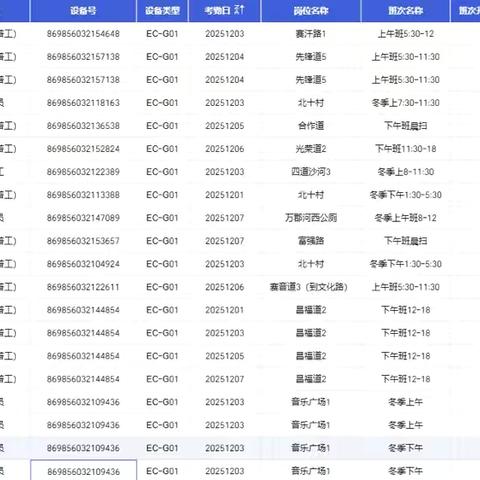Click EC-G01 in the 869856032154648 row
Viewport: 480px width, 480px height.
coord(162,34)
